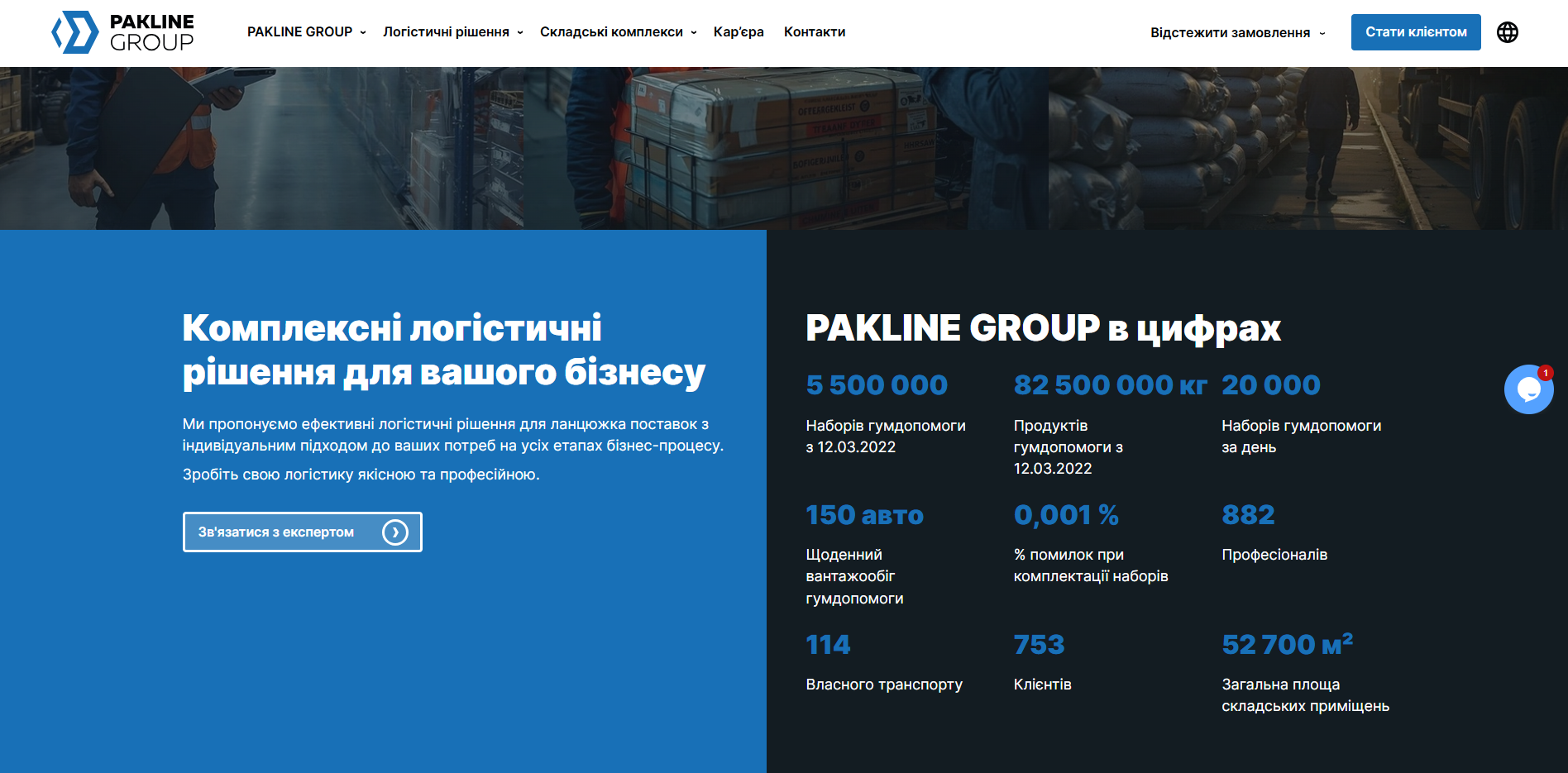Click the Pakline Group logo

point(121,32)
